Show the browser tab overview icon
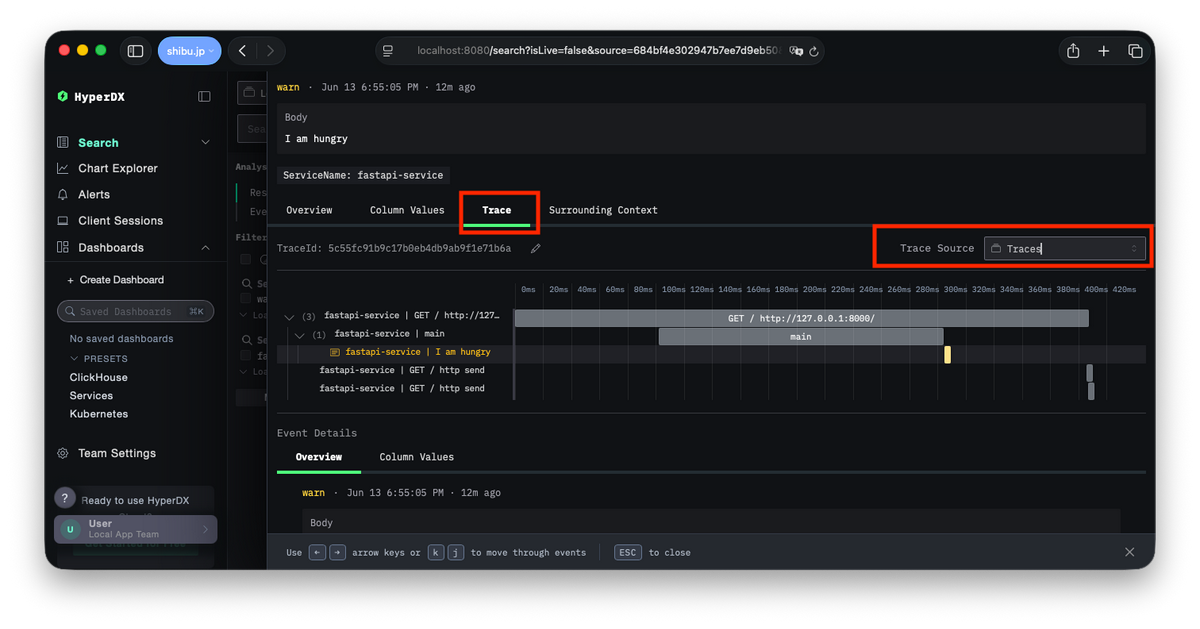The height and width of the screenshot is (629, 1200). pyautogui.click(x=1135, y=51)
